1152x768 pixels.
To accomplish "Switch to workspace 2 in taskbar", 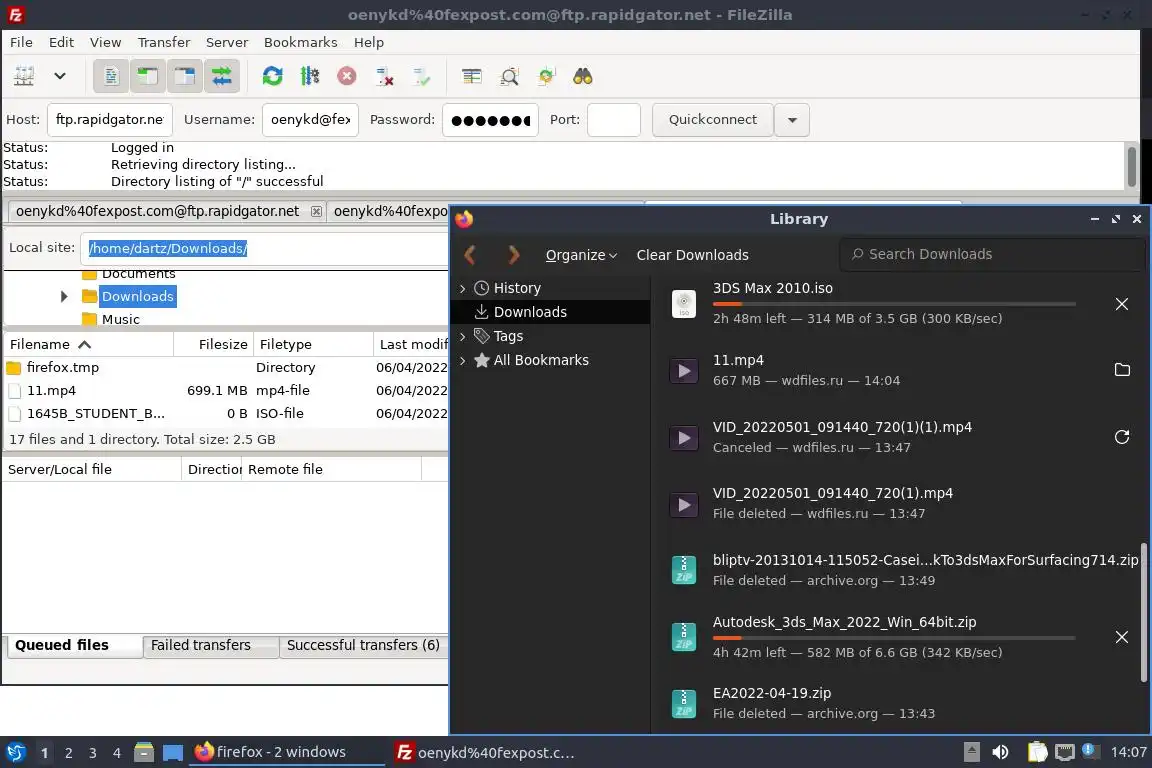I will click(x=68, y=753).
